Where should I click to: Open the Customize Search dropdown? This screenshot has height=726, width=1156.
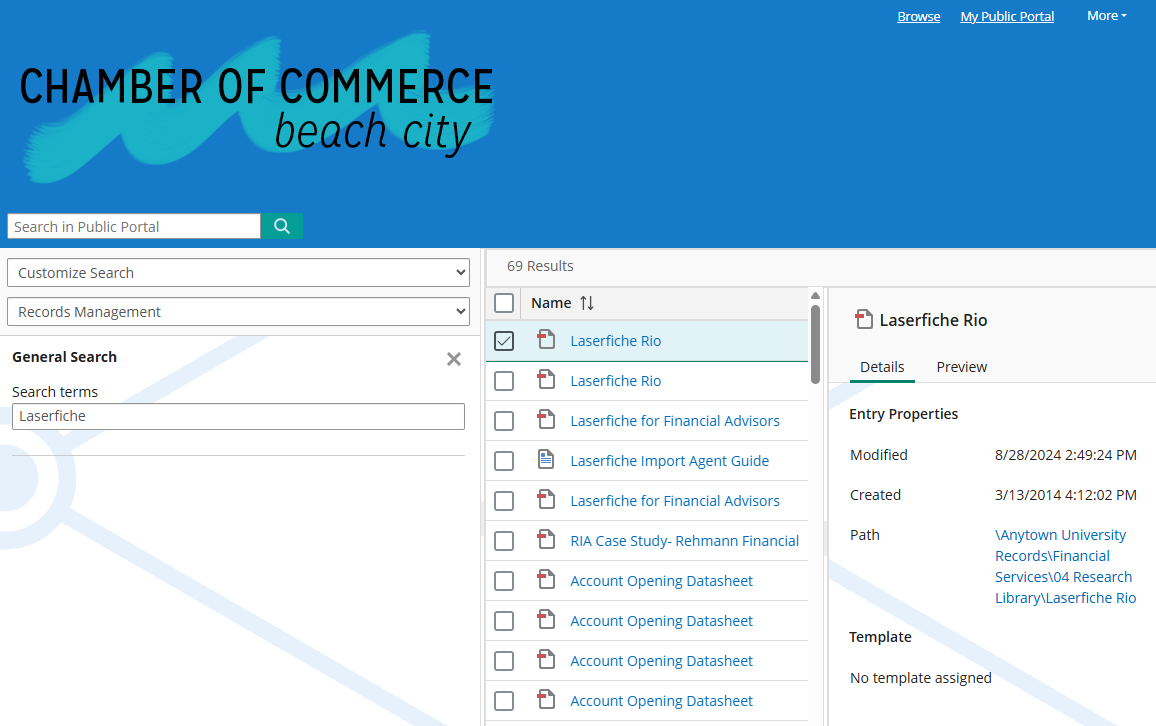coord(238,273)
